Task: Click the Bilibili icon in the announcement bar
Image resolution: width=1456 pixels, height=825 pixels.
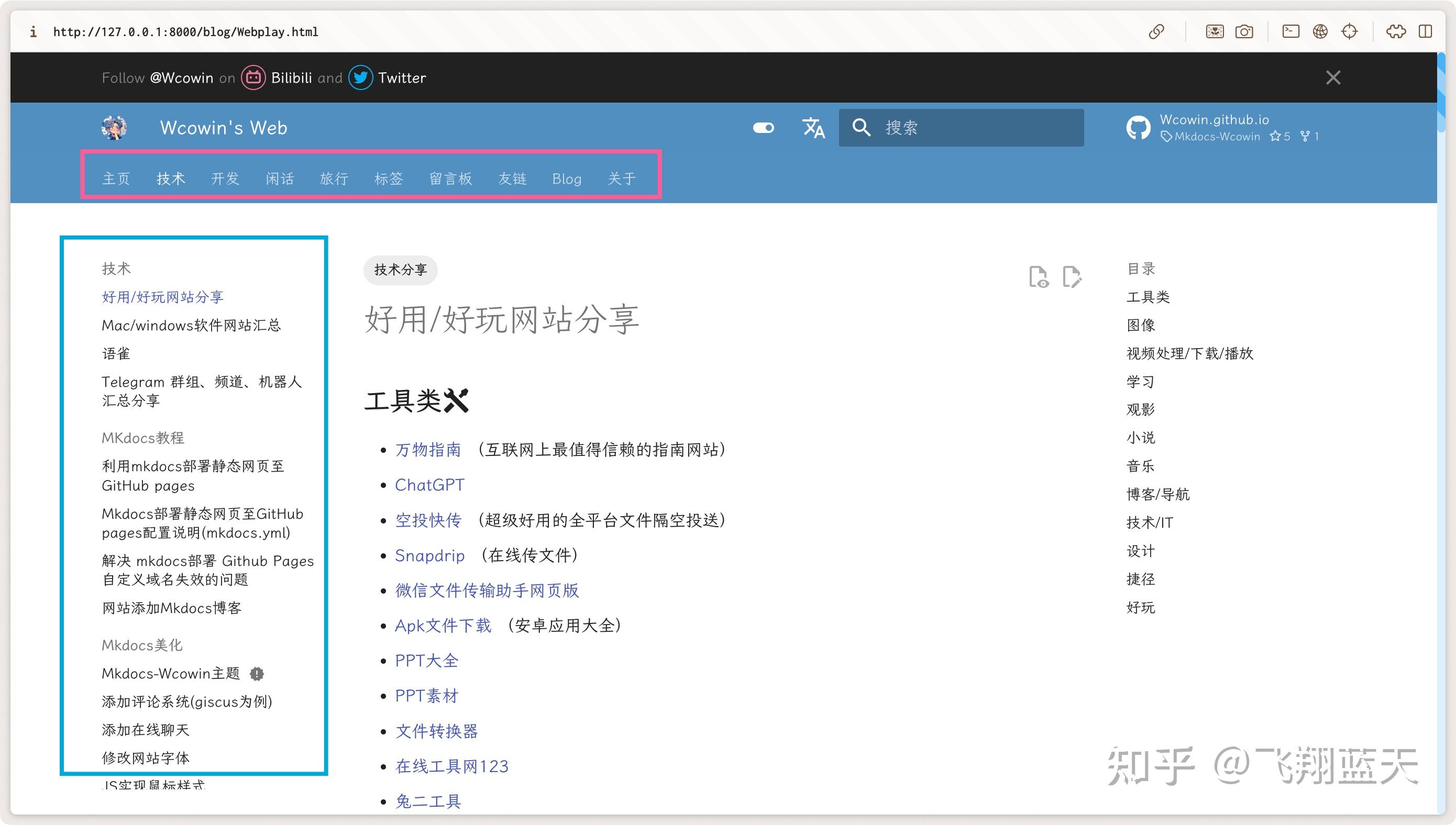Action: pyautogui.click(x=253, y=77)
